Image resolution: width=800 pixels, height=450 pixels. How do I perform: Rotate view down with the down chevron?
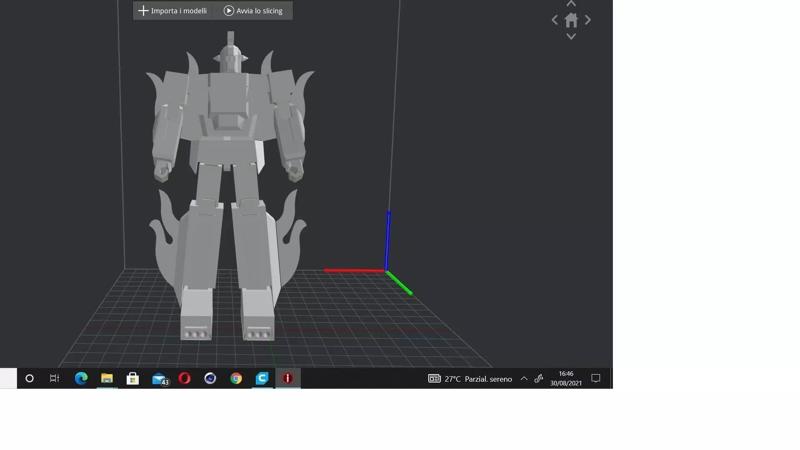point(571,37)
